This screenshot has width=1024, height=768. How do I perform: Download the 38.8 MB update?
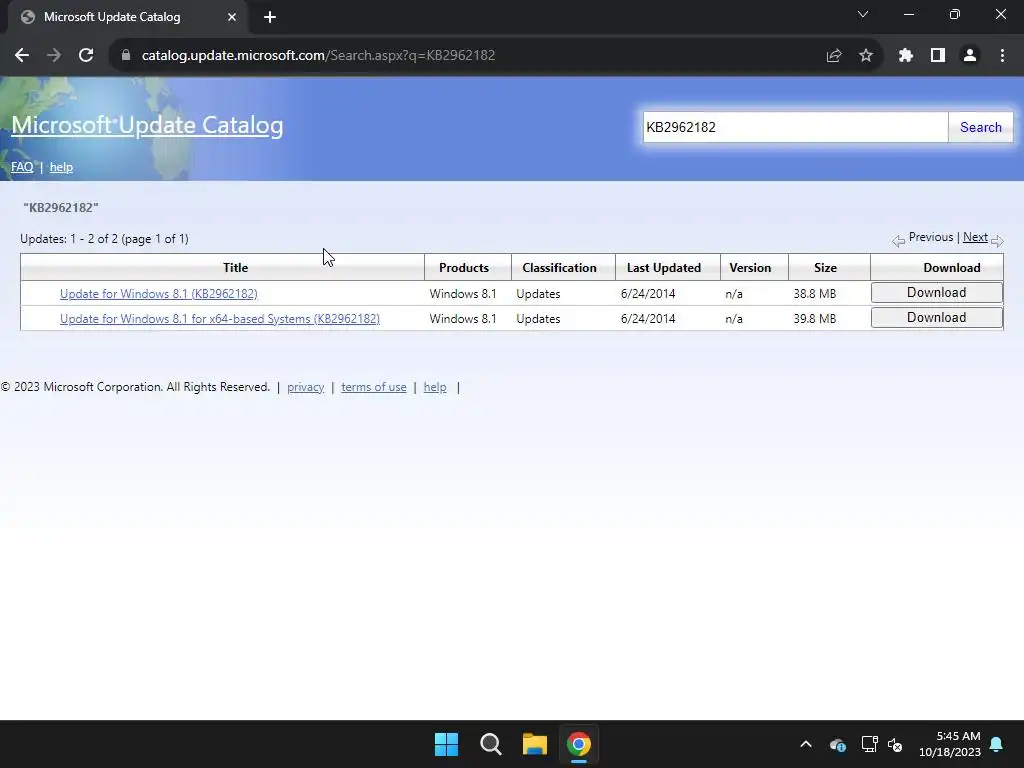point(936,293)
